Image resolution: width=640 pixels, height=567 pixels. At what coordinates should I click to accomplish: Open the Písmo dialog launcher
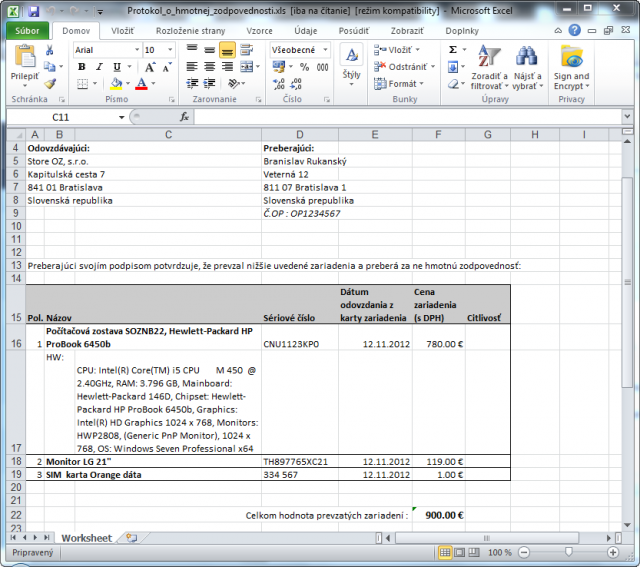click(x=171, y=99)
